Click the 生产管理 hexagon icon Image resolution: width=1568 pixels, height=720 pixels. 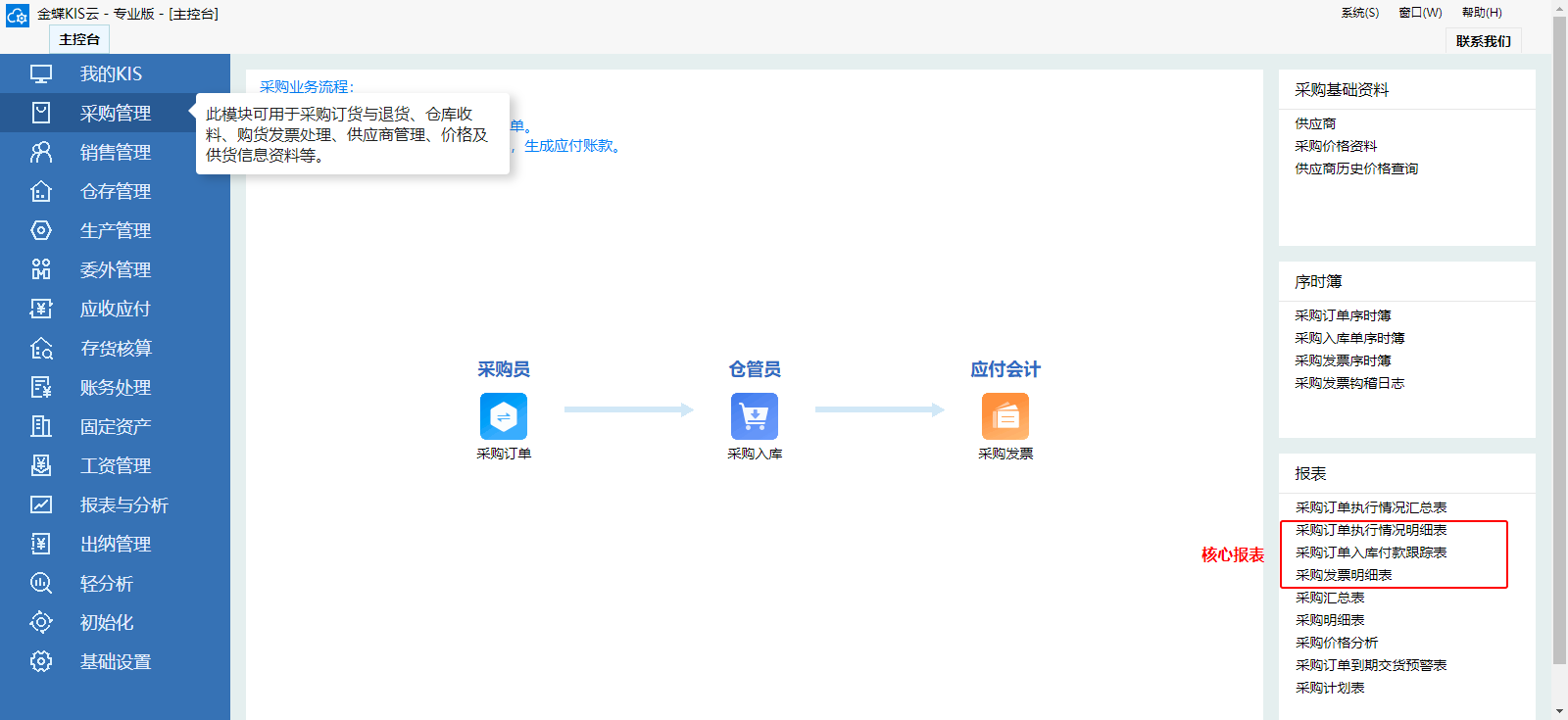41,230
